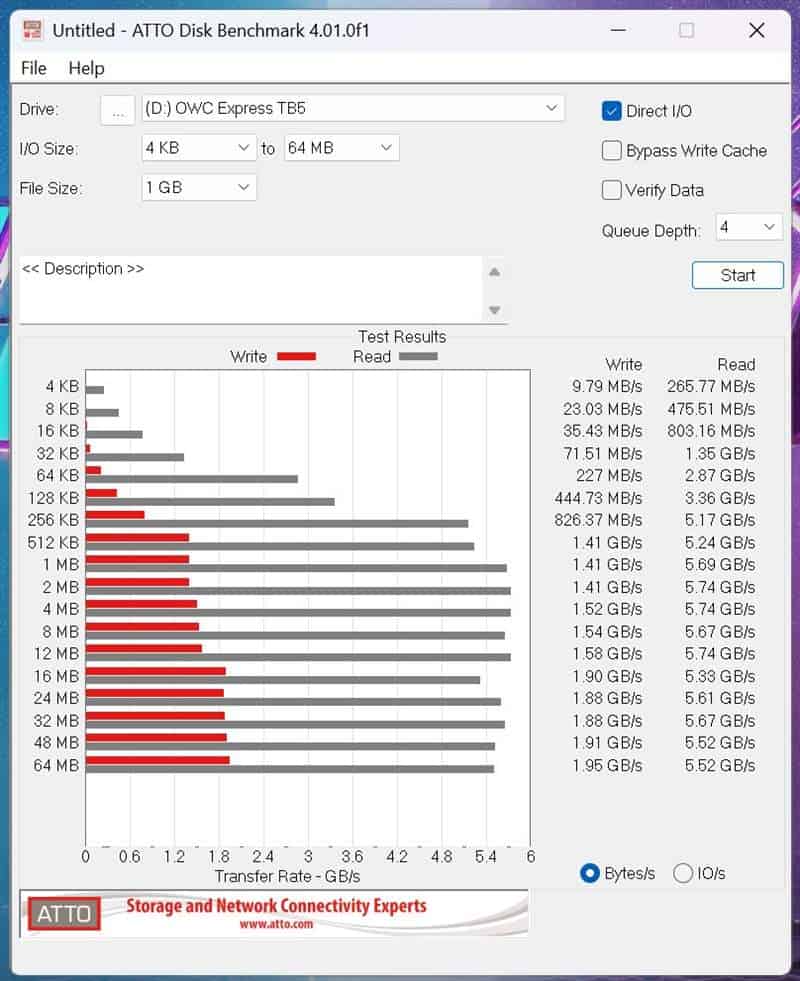Open the Help menu
The height and width of the screenshot is (981, 800).
(x=86, y=68)
